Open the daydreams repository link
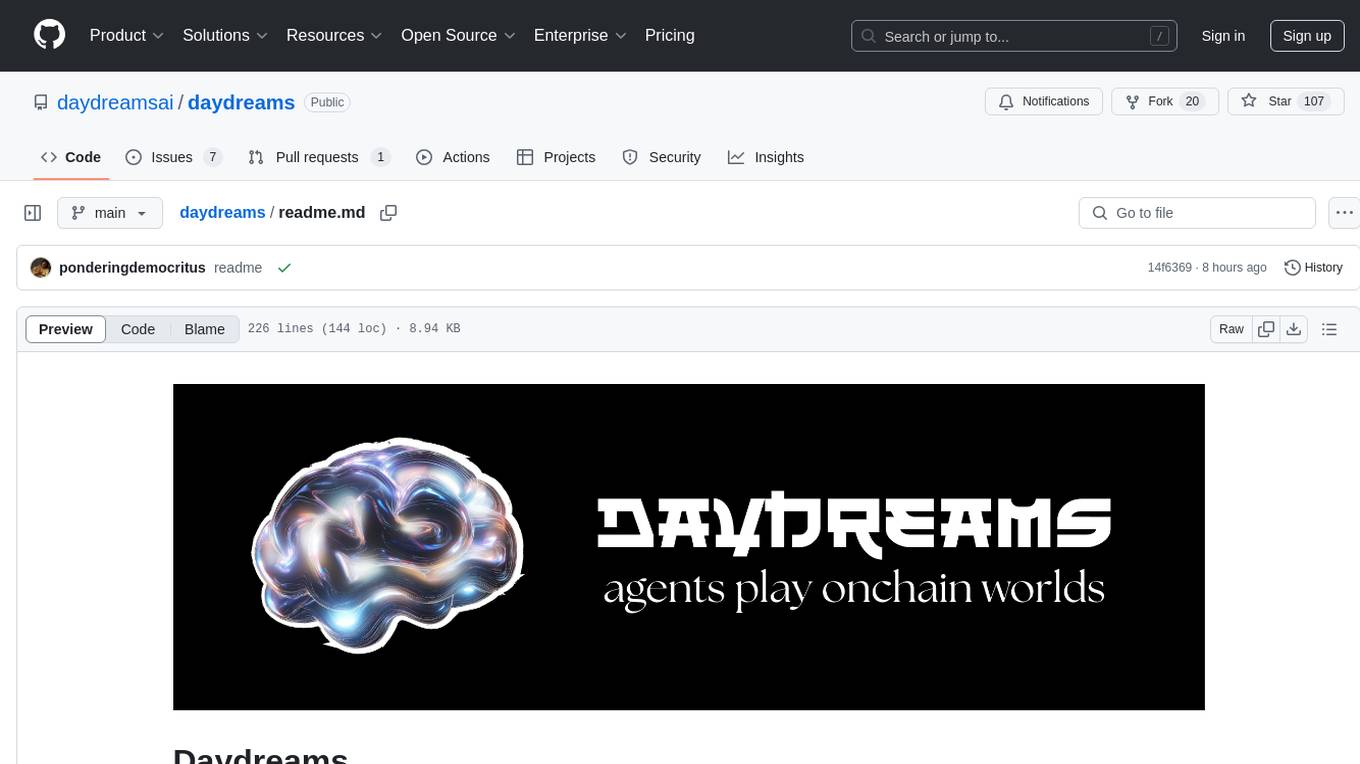This screenshot has height=764, width=1360. click(241, 102)
